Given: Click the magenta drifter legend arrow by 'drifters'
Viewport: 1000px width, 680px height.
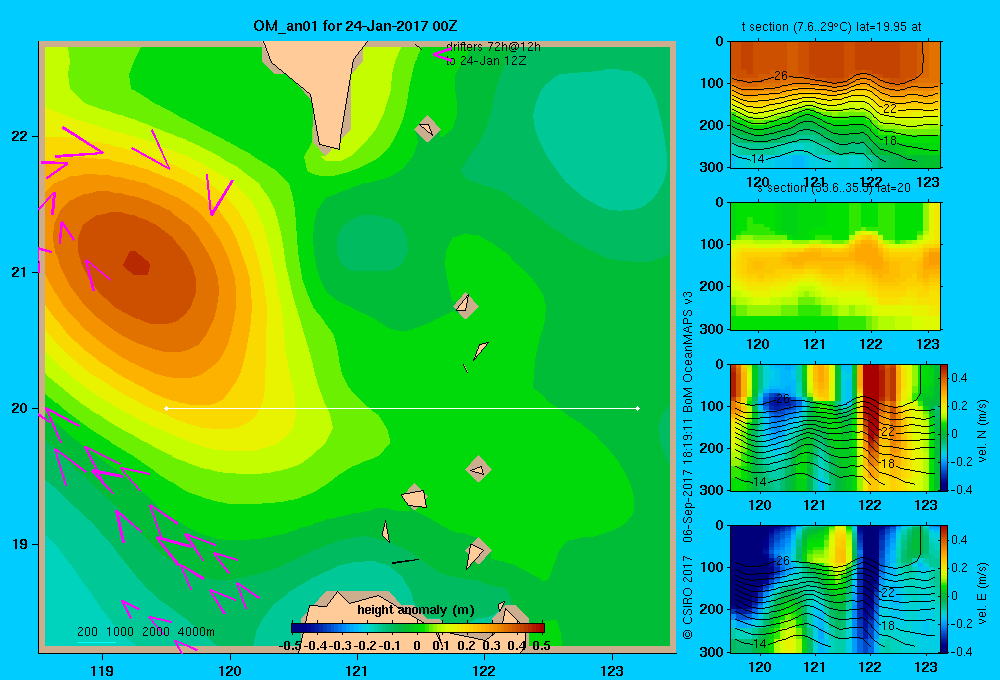Looking at the screenshot, I should [441, 54].
